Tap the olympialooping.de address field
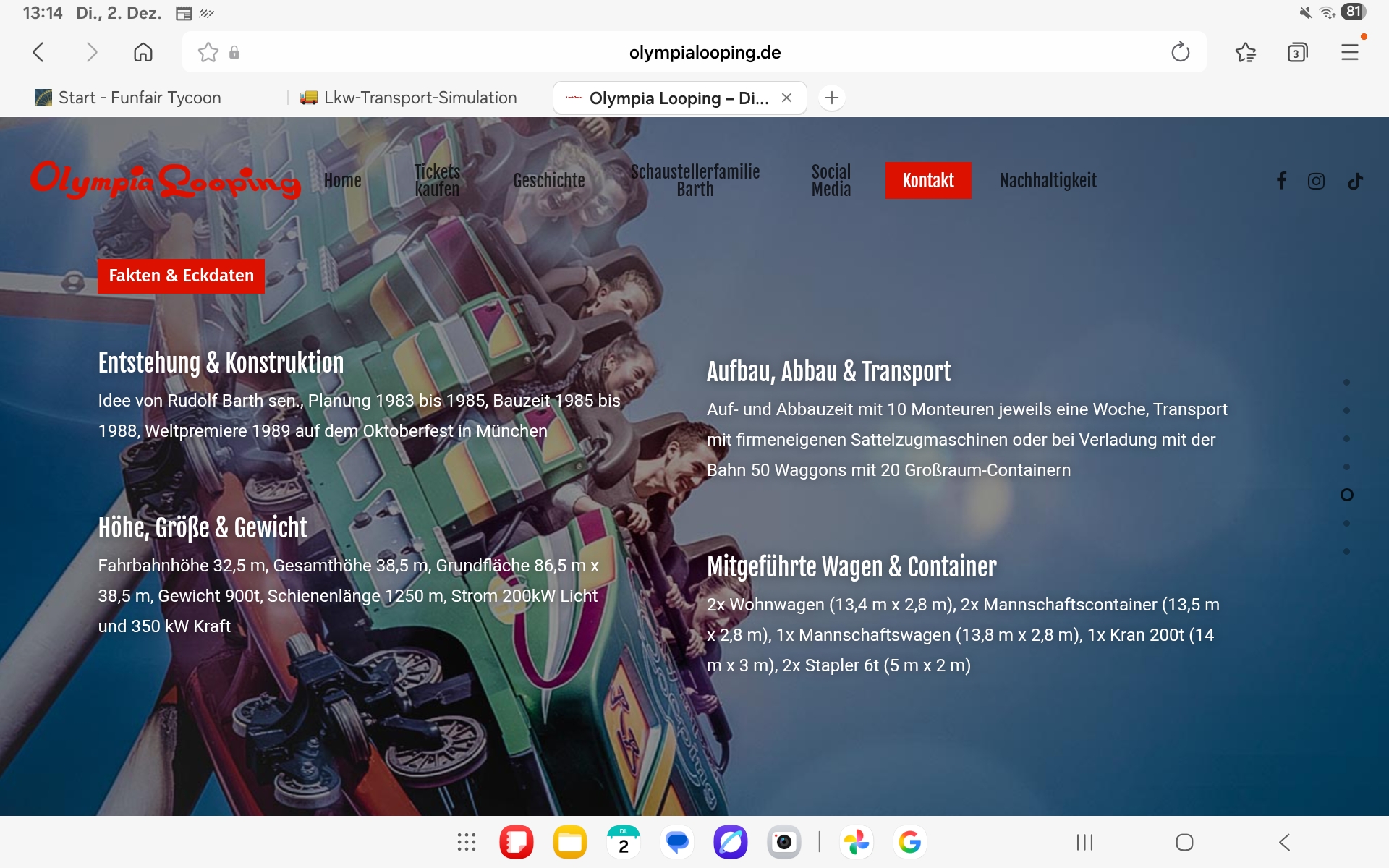1389x868 pixels. 704,52
